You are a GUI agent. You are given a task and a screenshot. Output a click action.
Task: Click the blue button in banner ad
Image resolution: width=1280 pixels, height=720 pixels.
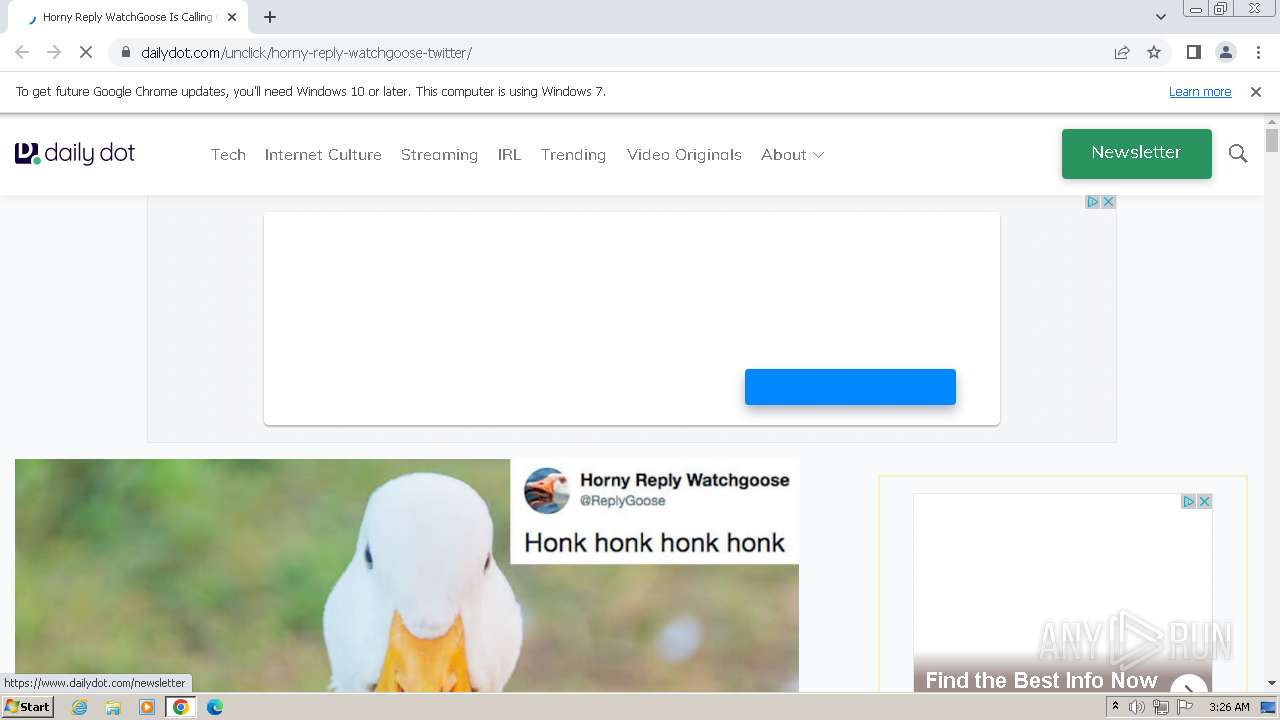tap(850, 387)
